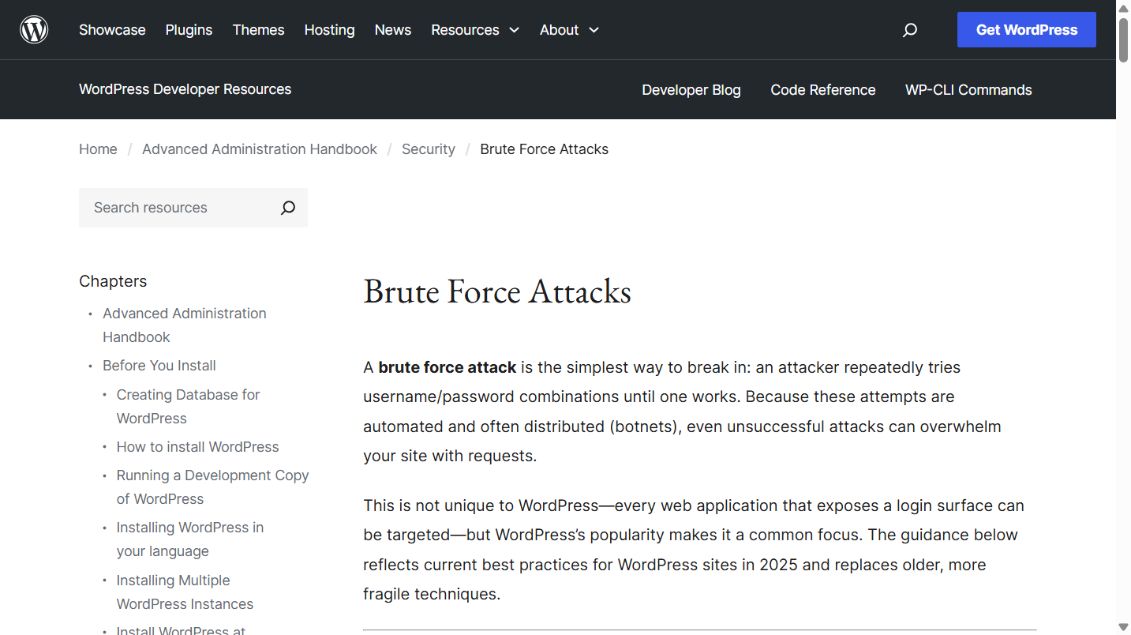Click the page's vertical scrollbar thumb
This screenshot has height=635, width=1131.
(x=1123, y=39)
